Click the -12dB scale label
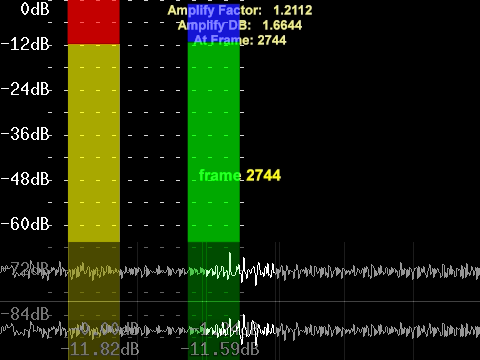480x360 pixels. 25,44
